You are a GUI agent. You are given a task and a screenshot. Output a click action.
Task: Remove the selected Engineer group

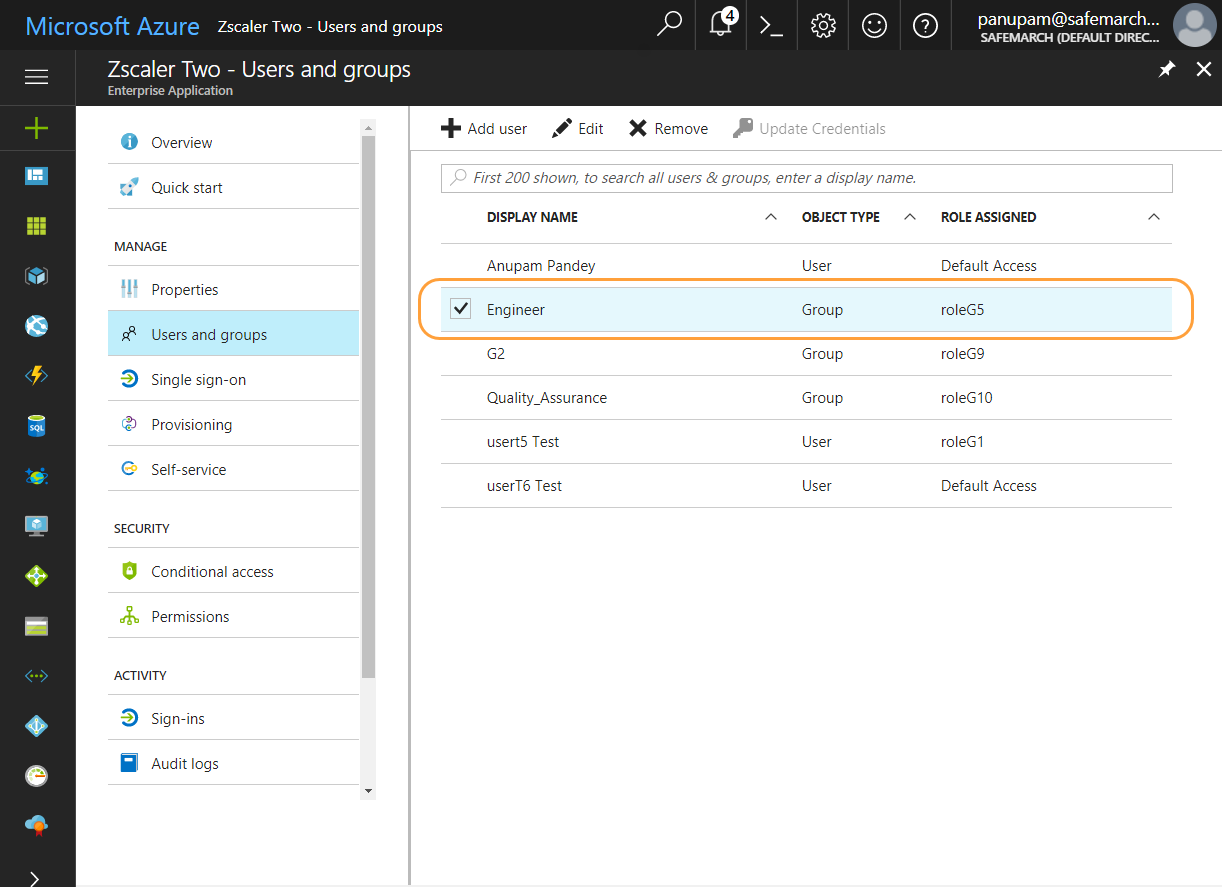[x=666, y=128]
